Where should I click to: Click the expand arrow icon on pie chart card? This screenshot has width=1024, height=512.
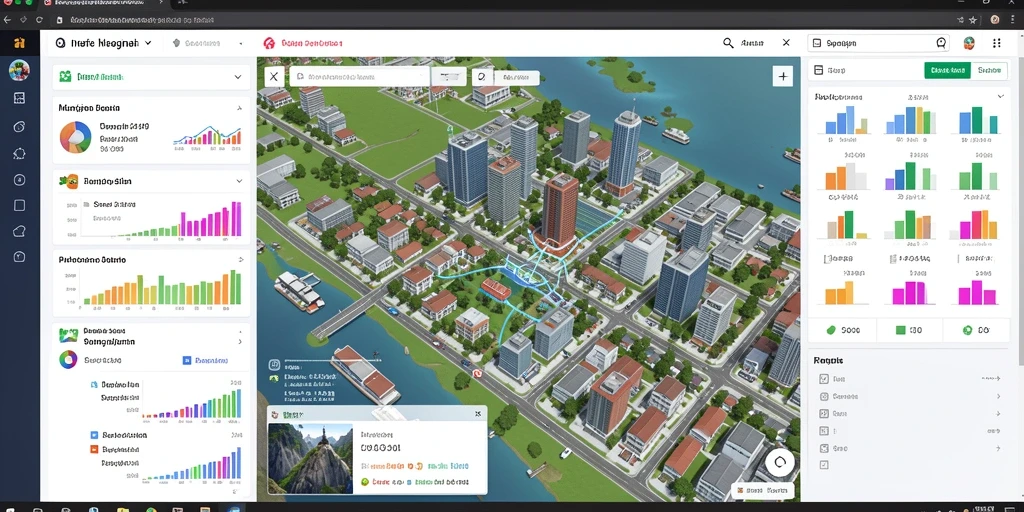coord(240,108)
